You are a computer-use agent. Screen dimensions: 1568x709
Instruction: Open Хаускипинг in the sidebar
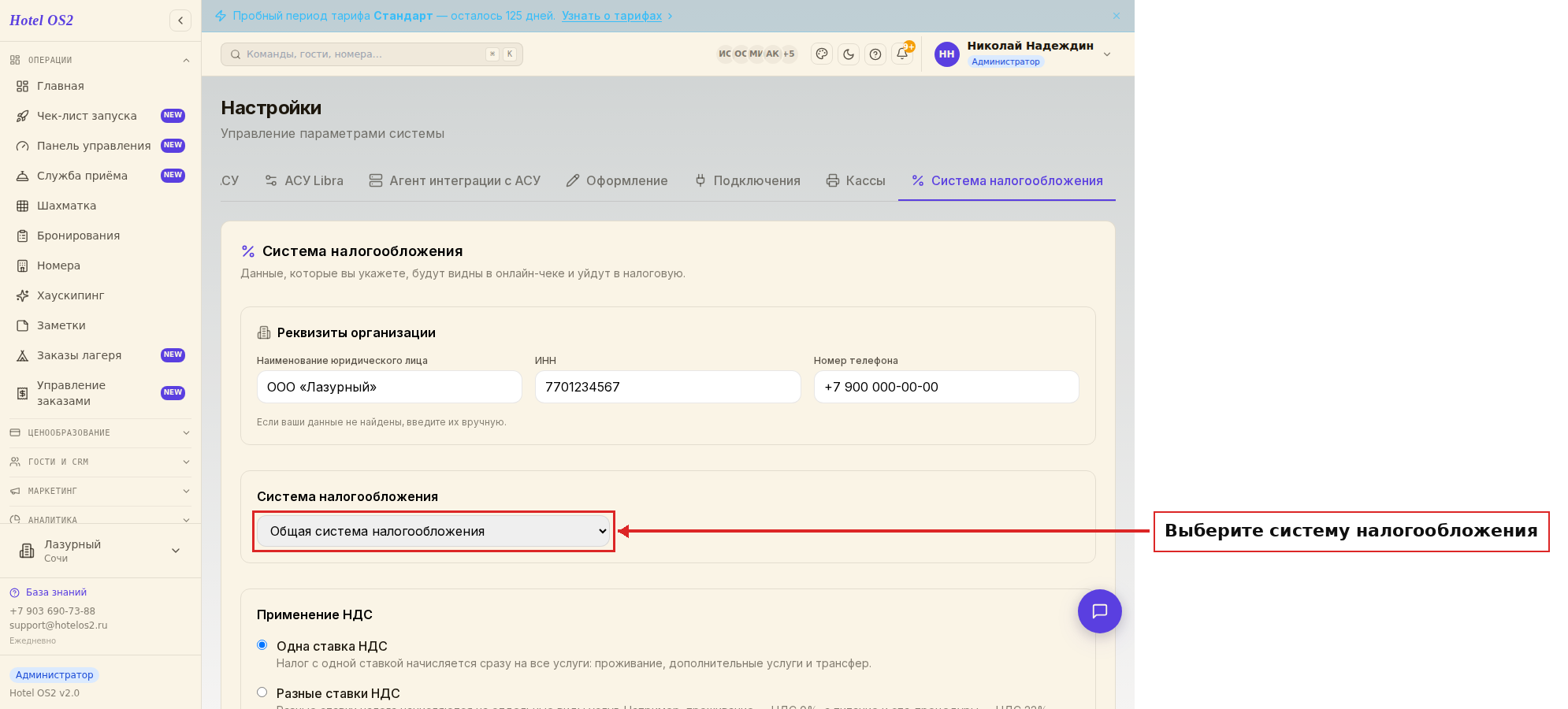tap(100, 295)
